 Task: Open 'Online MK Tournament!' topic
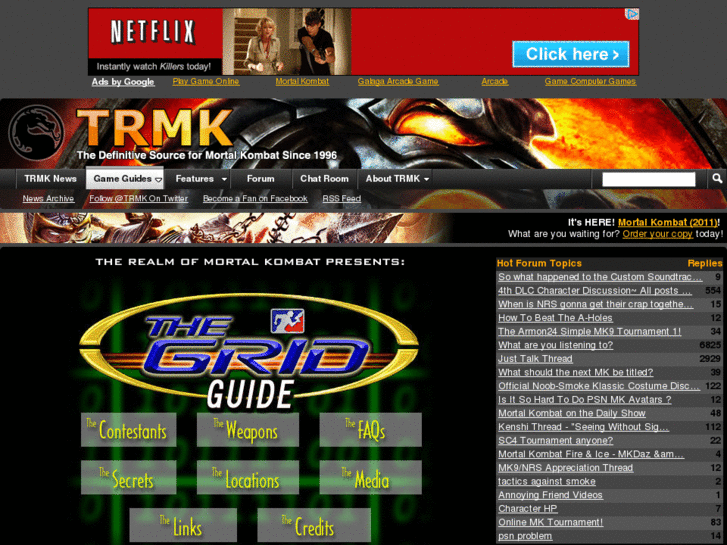(x=550, y=522)
